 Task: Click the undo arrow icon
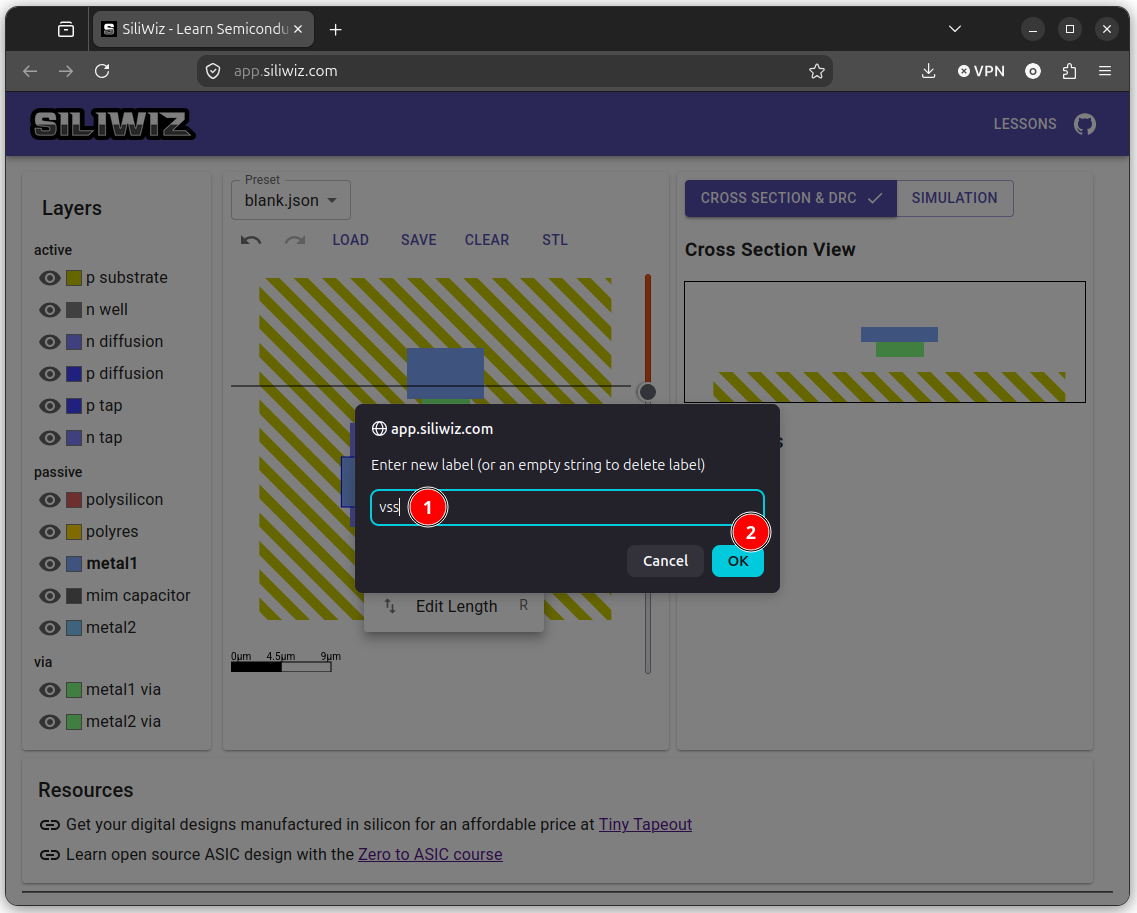point(251,240)
